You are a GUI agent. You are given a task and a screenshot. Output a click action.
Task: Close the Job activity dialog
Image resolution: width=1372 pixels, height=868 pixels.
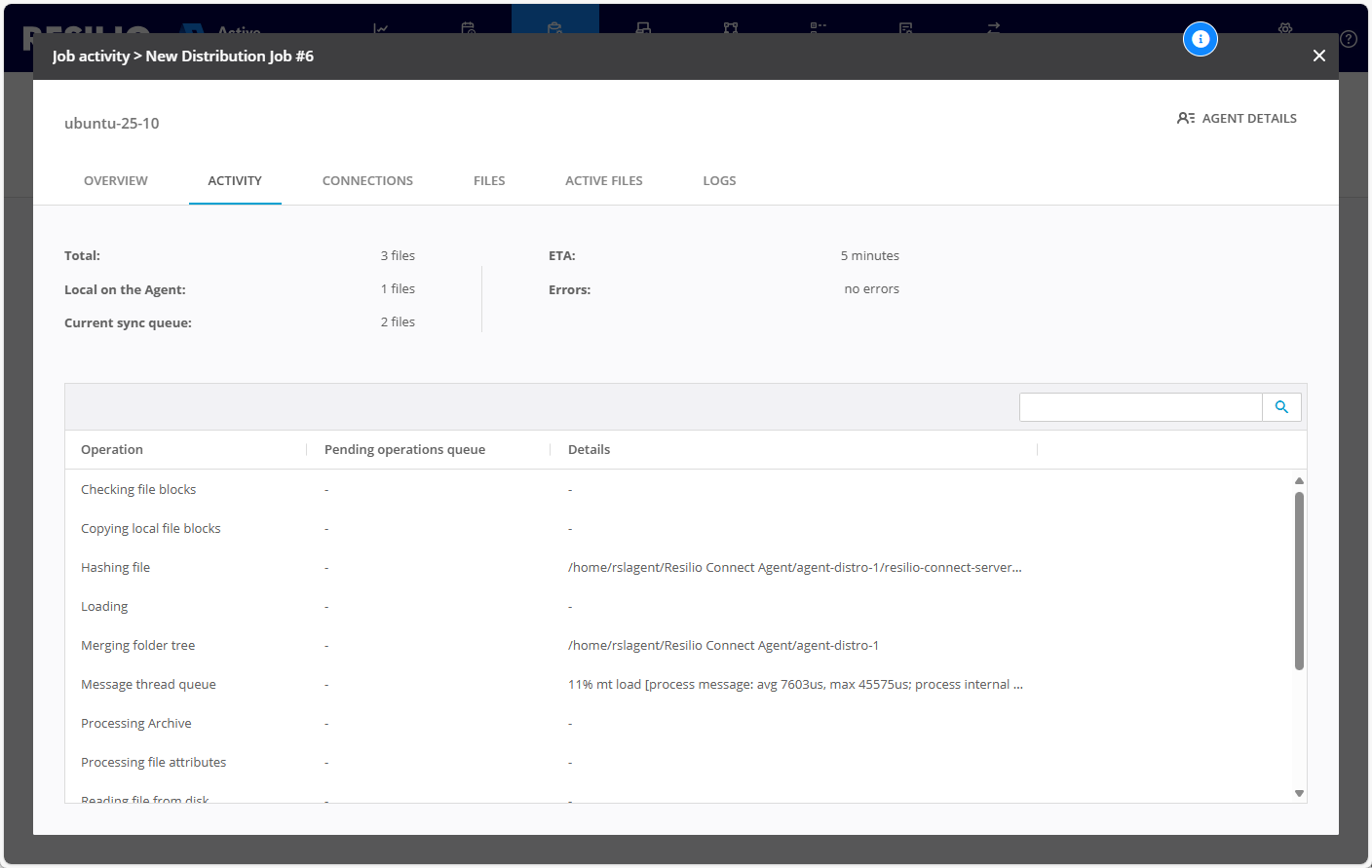tap(1318, 56)
